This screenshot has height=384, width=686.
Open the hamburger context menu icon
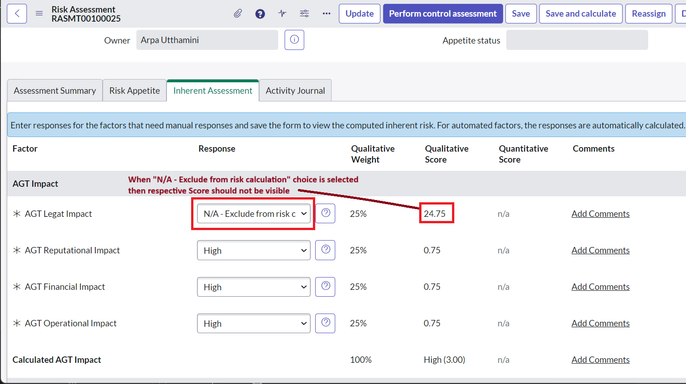pyautogui.click(x=39, y=14)
